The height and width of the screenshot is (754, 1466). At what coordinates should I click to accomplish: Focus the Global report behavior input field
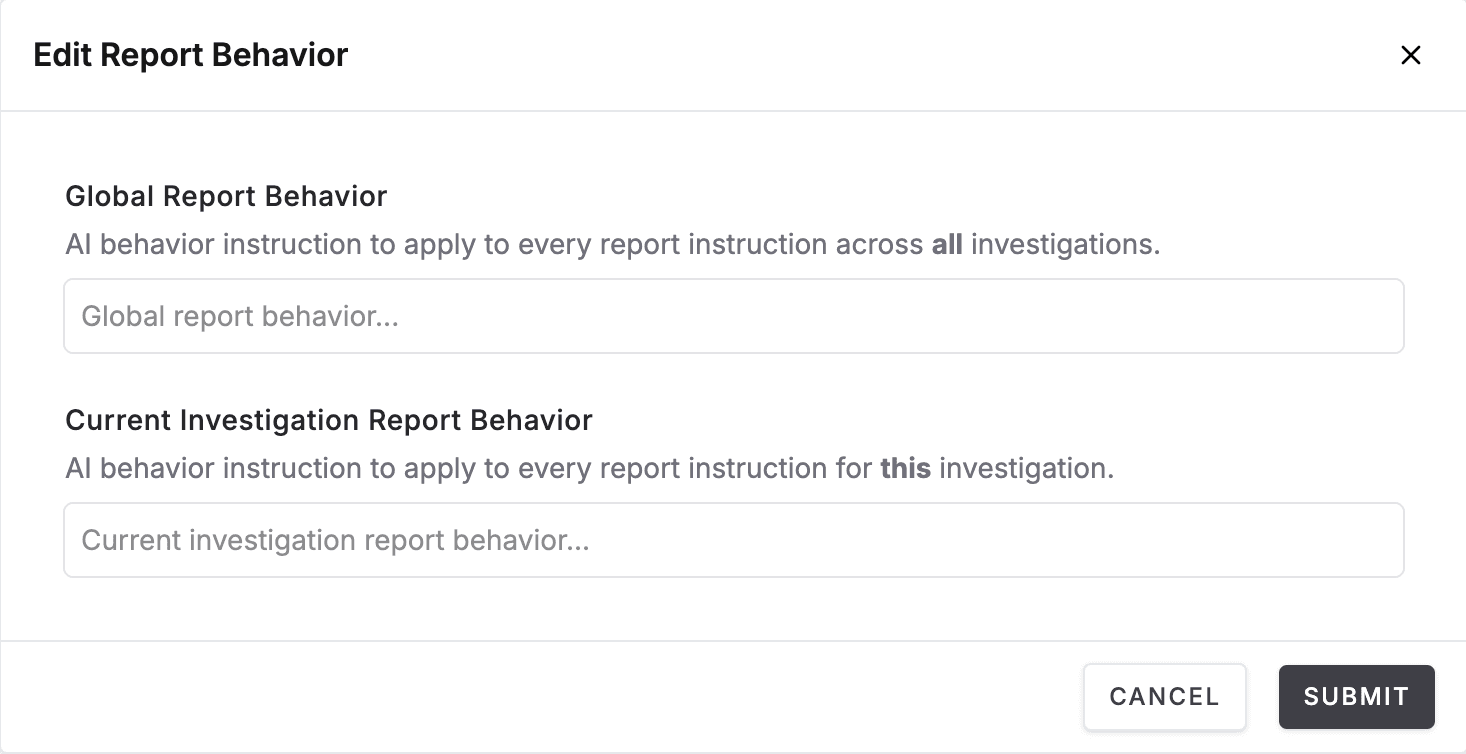click(734, 316)
